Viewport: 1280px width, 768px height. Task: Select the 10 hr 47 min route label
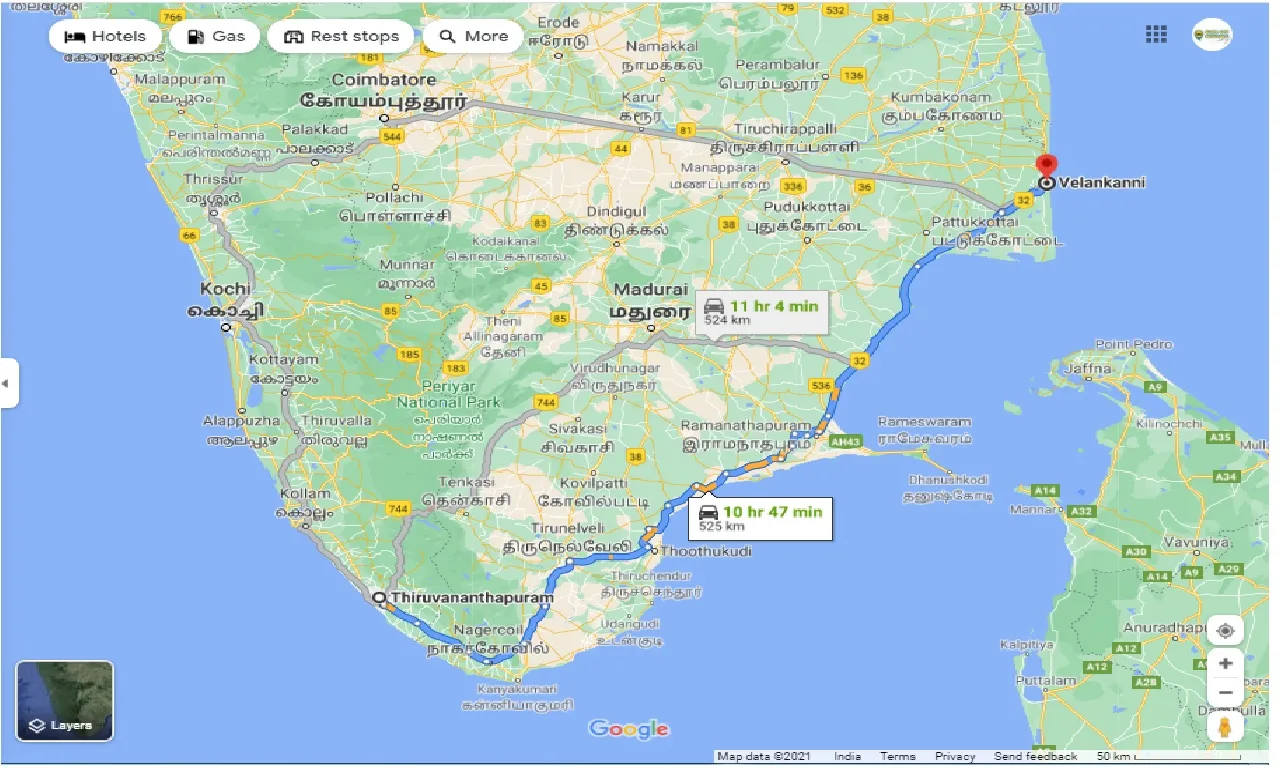pyautogui.click(x=760, y=517)
